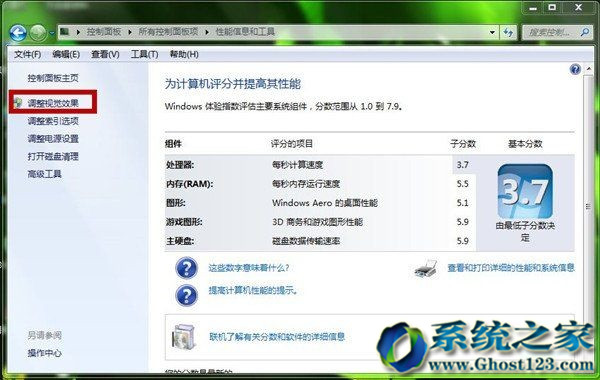Image resolution: width=600 pixels, height=380 pixels.
Task: Expand the address bar history dropdown arrow
Action: (x=492, y=33)
